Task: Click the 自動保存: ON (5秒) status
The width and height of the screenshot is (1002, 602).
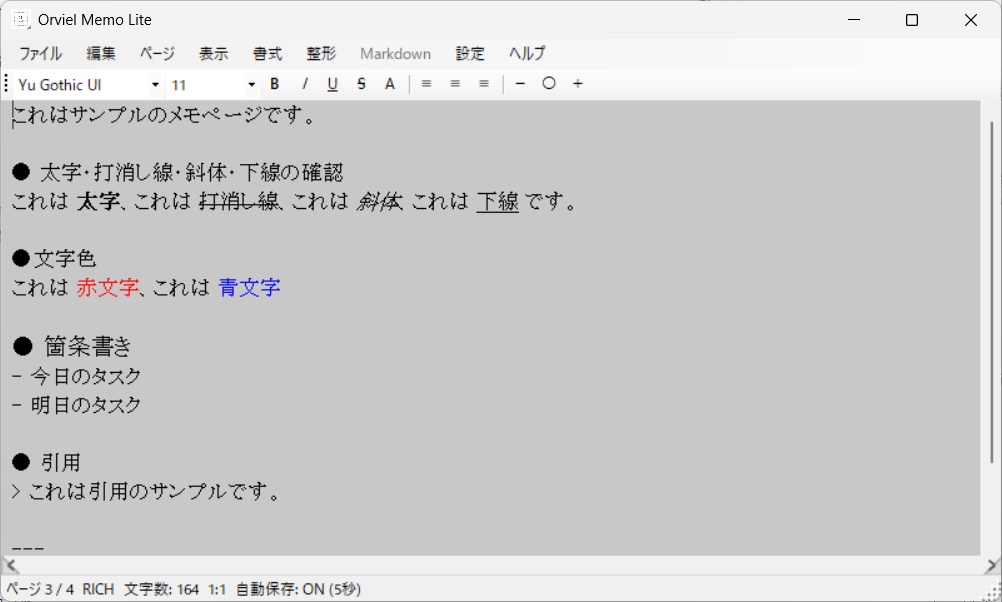Action: (298, 589)
